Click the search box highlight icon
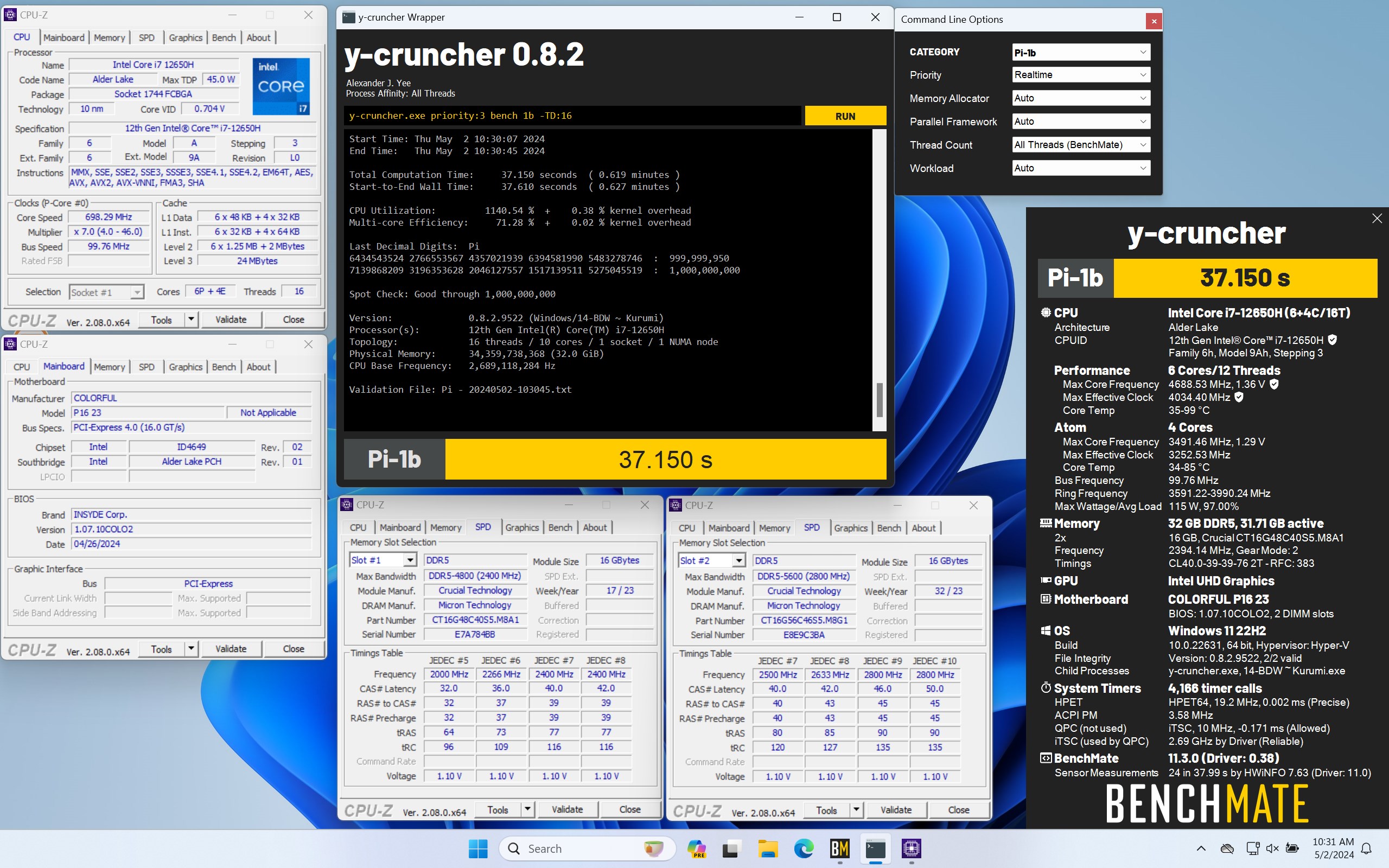 click(653, 848)
